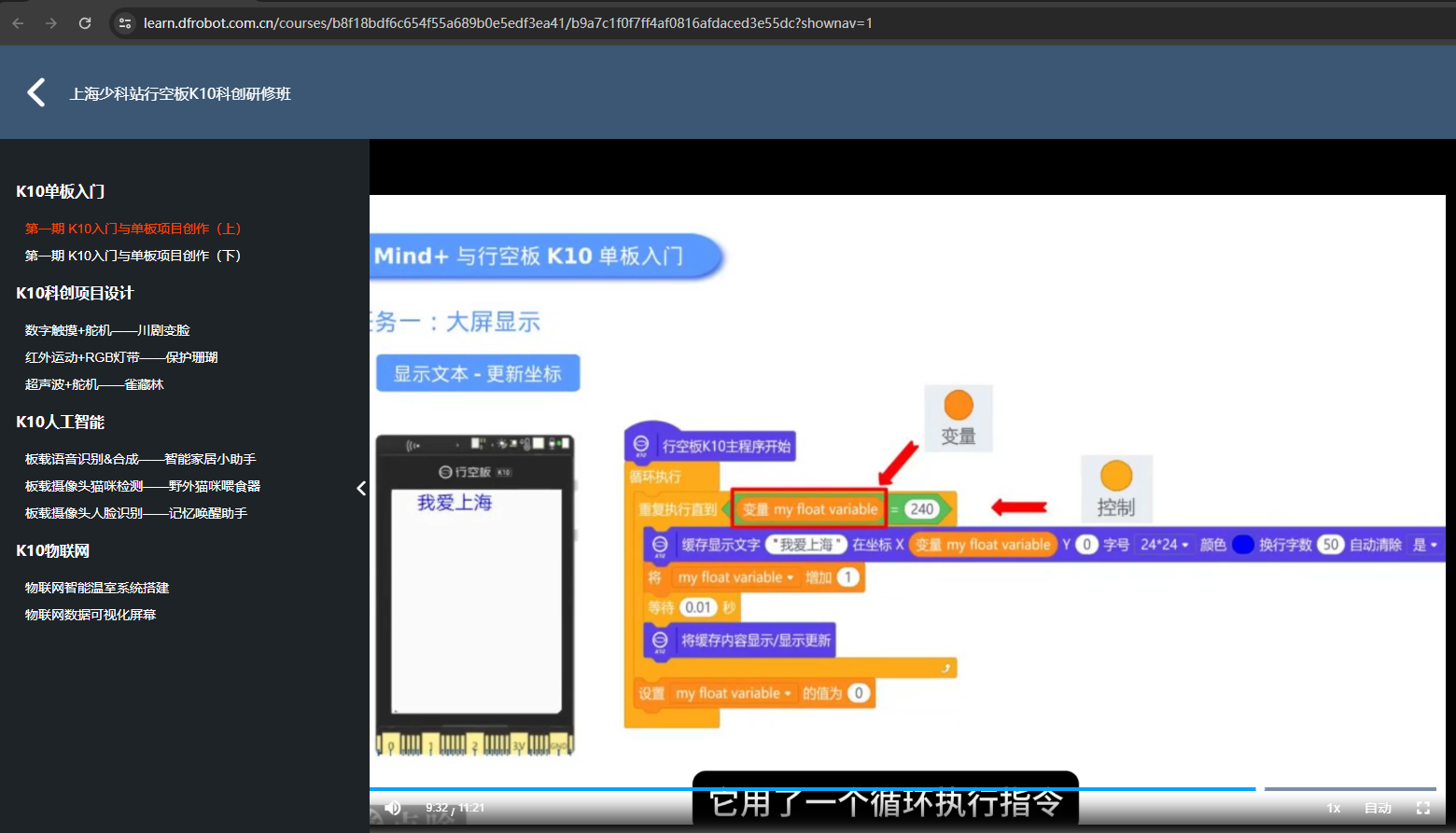1456x833 pixels.
Task: Change playback speed 1x
Action: [x=1334, y=808]
